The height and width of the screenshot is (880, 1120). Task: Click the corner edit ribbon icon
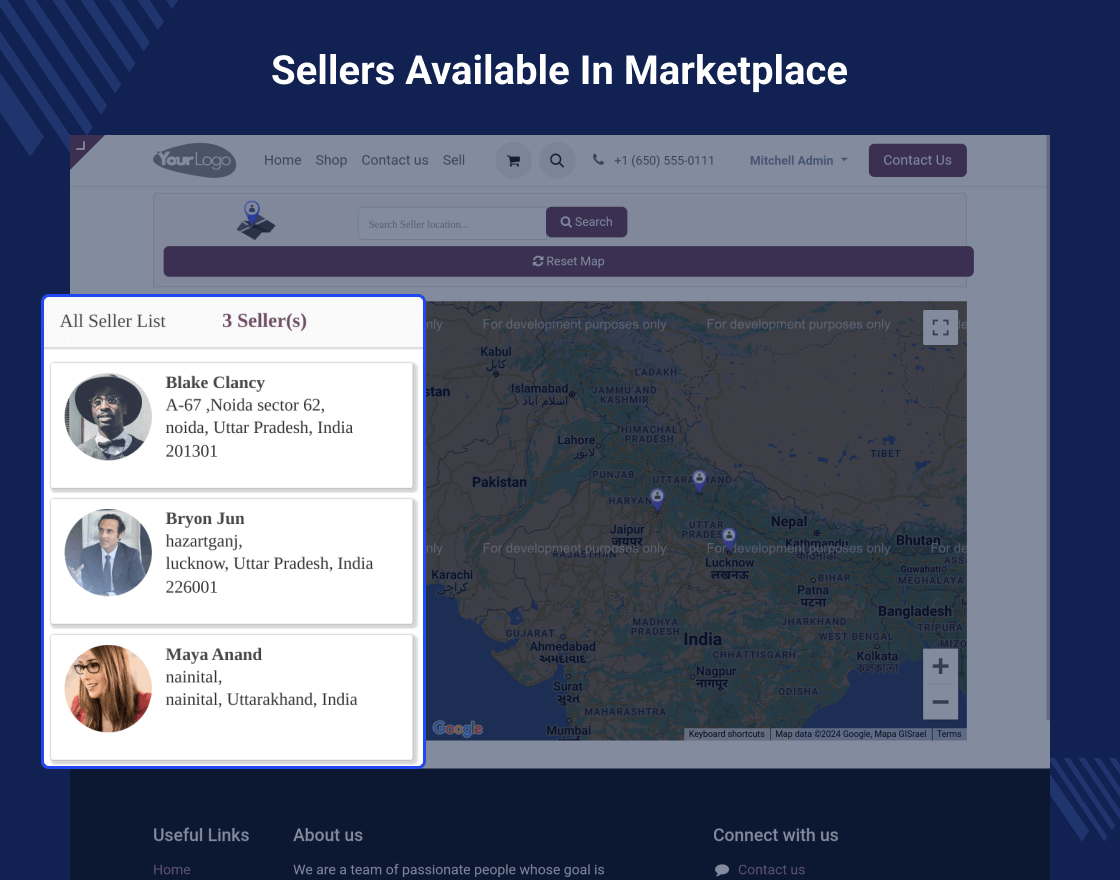pyautogui.click(x=80, y=145)
